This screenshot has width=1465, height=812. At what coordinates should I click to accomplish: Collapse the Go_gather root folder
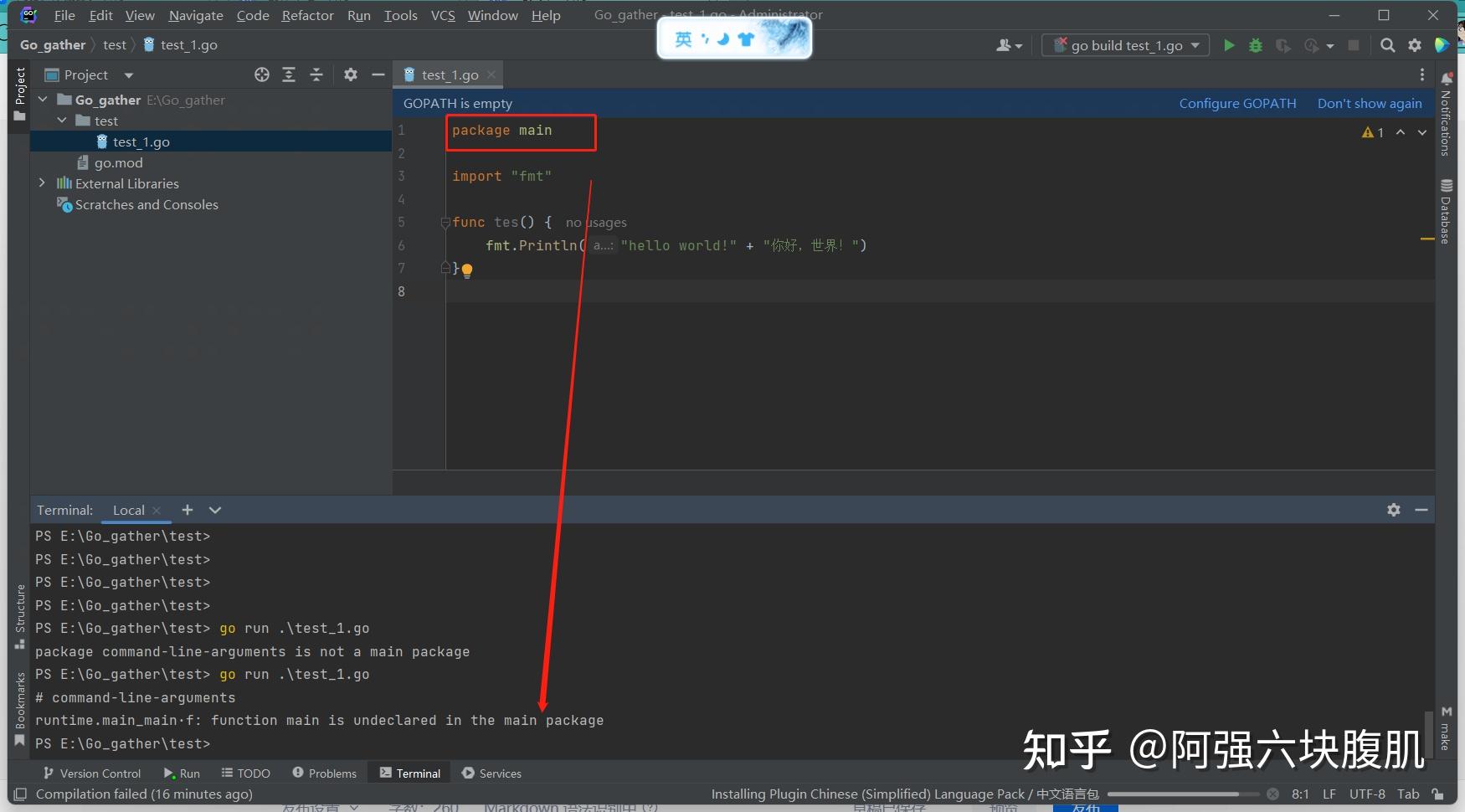tap(43, 100)
